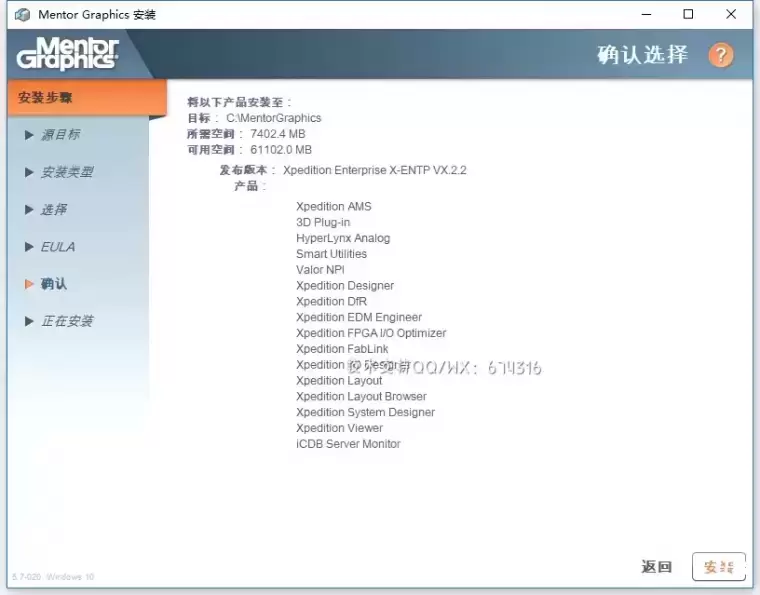Viewport: 760px width, 595px height.
Task: Click the Xpedition System Designer entry
Action: [365, 412]
